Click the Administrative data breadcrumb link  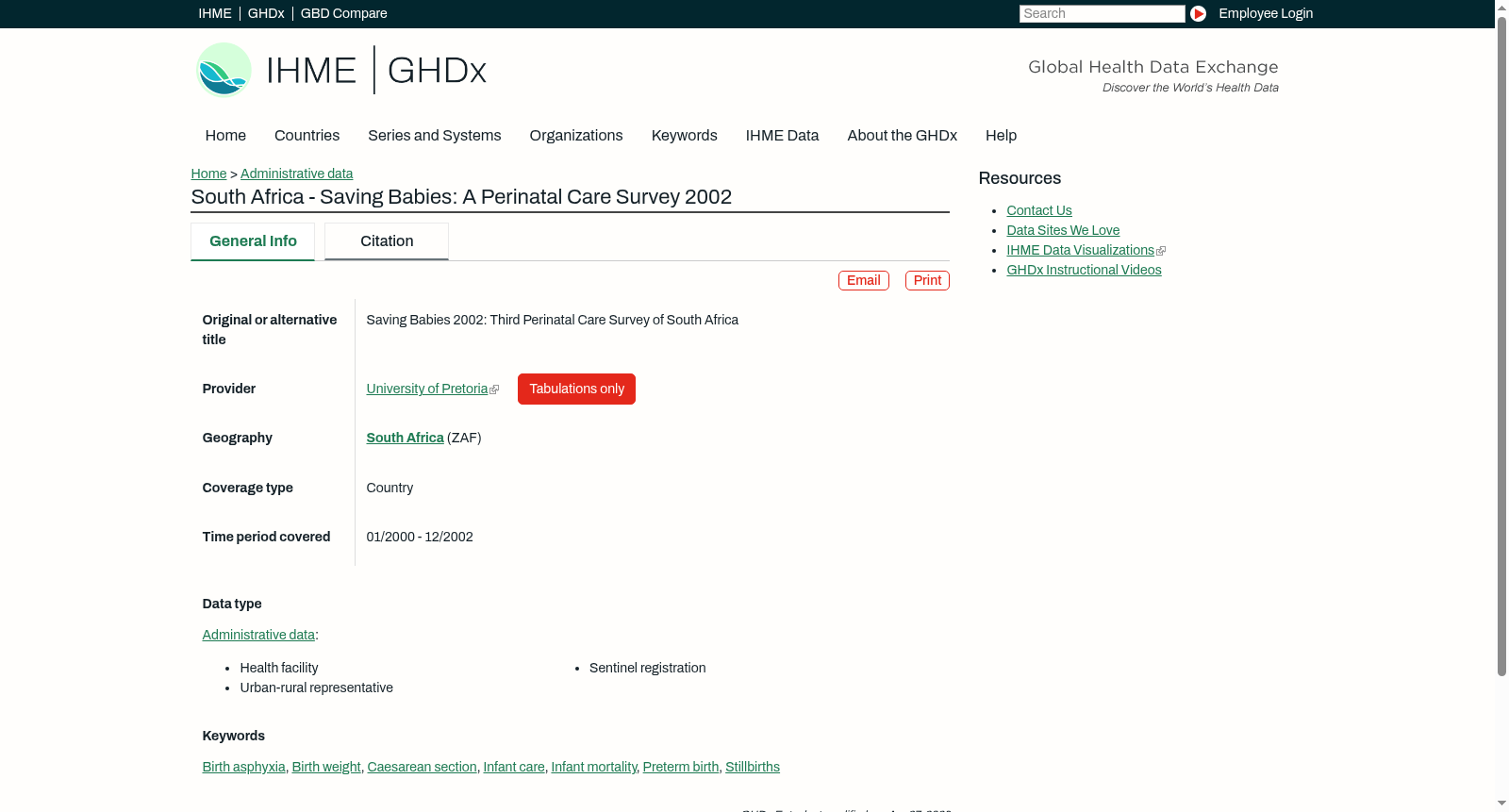click(x=296, y=174)
